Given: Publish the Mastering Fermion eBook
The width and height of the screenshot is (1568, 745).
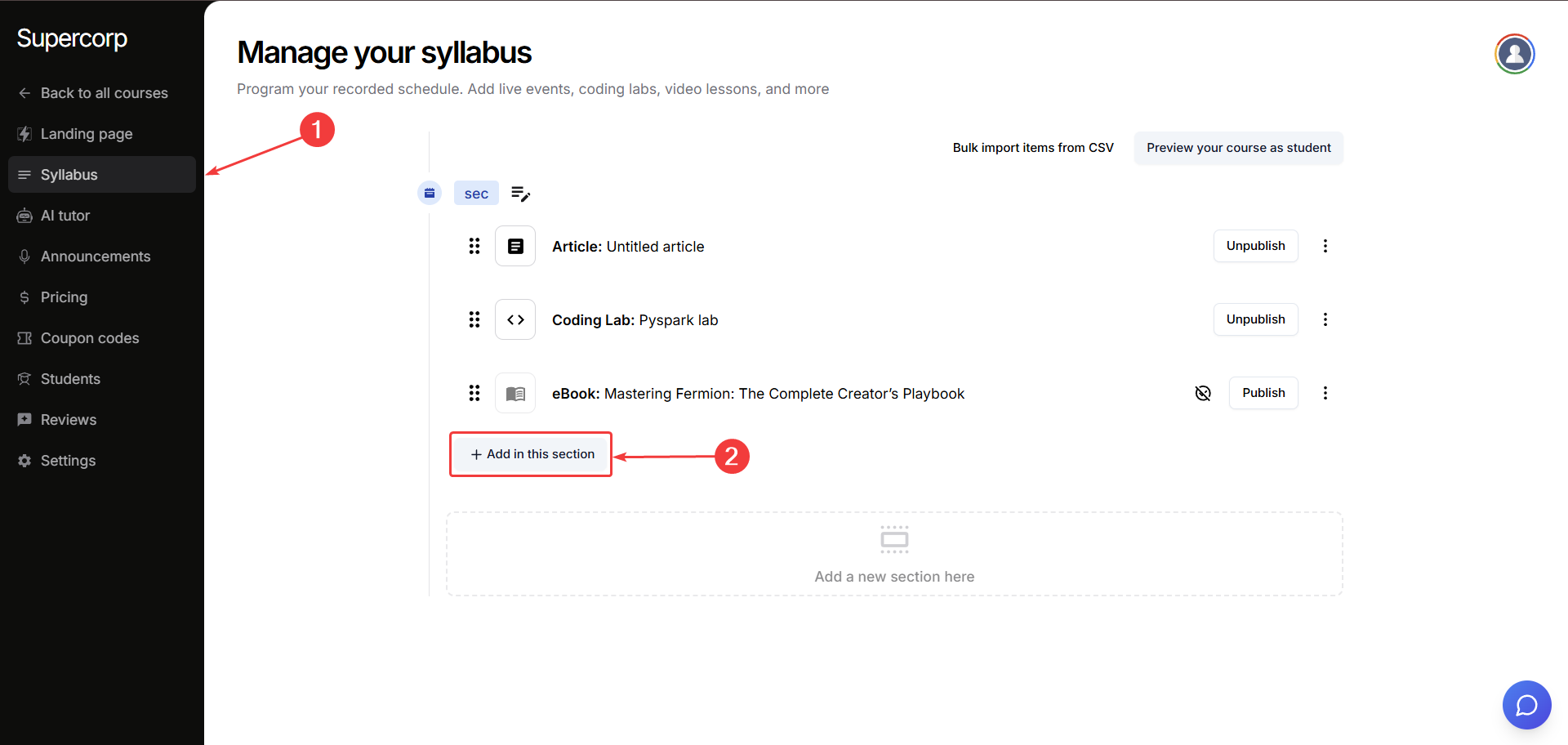Looking at the screenshot, I should tap(1263, 393).
